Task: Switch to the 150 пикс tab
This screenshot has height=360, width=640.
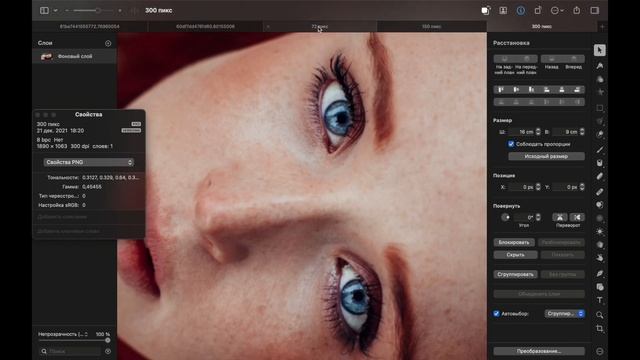Action: (431, 27)
